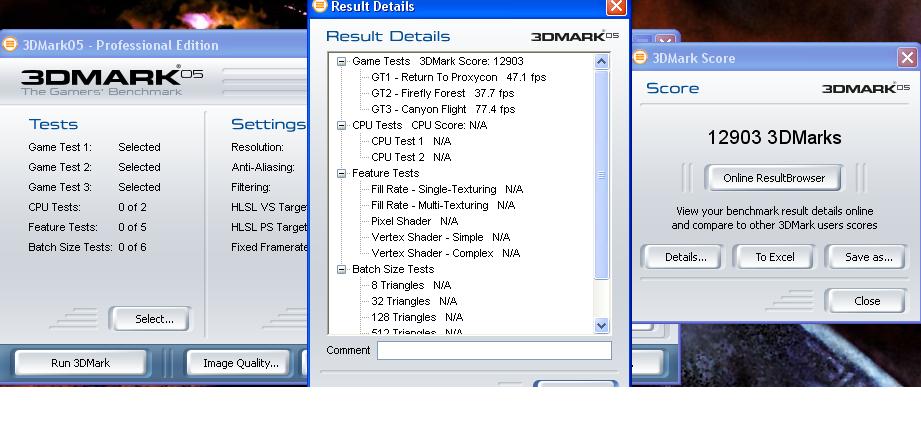Select the 128 Triangles row
The image size is (921, 427).
pos(417,317)
